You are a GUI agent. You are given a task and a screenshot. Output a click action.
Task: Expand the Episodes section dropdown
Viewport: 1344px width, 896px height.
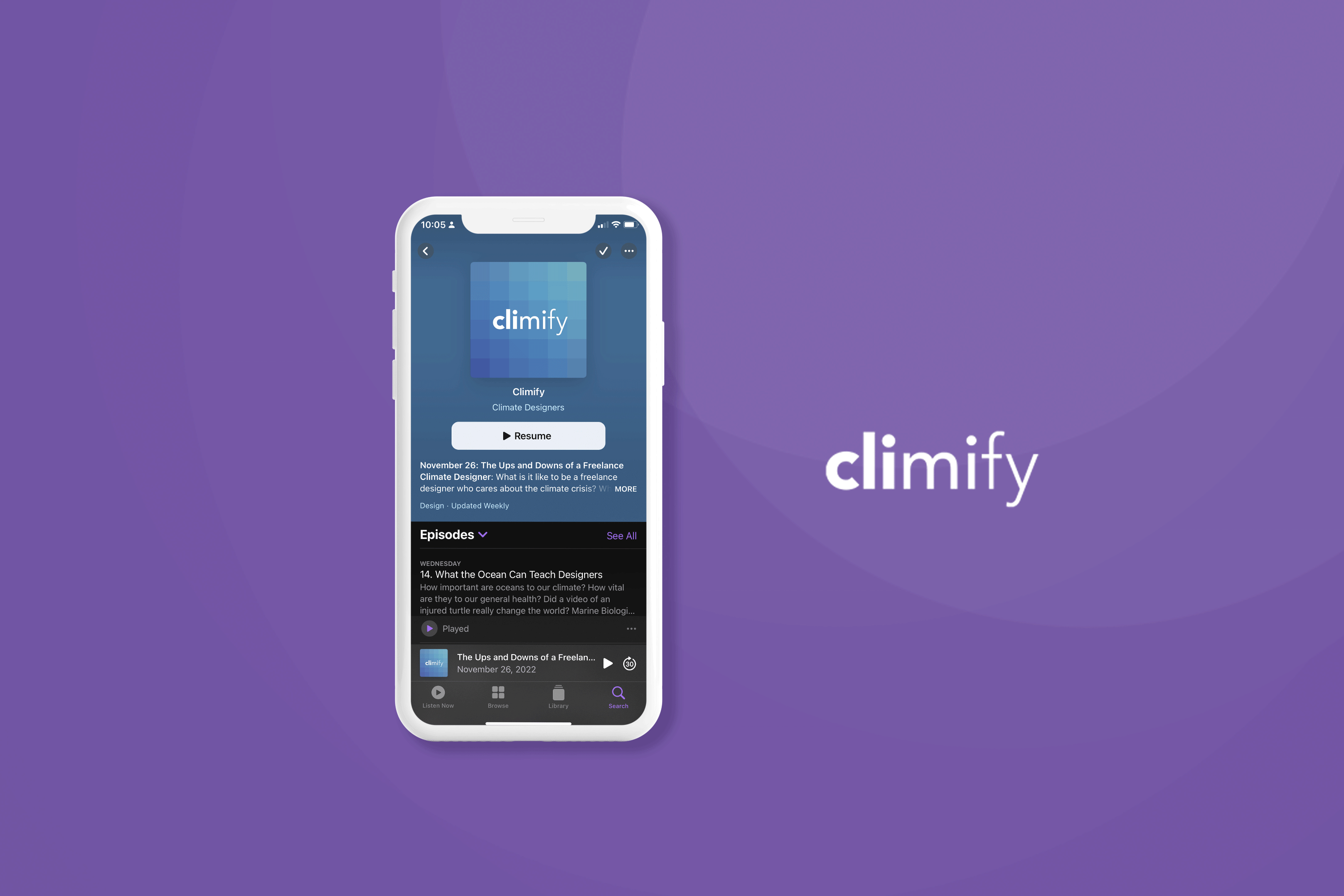(x=483, y=534)
